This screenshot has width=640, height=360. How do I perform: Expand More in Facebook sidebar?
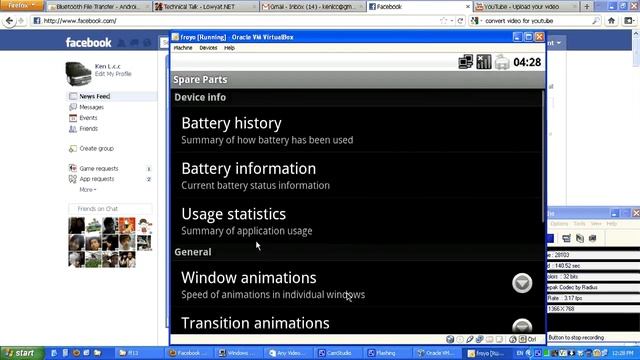[88, 190]
